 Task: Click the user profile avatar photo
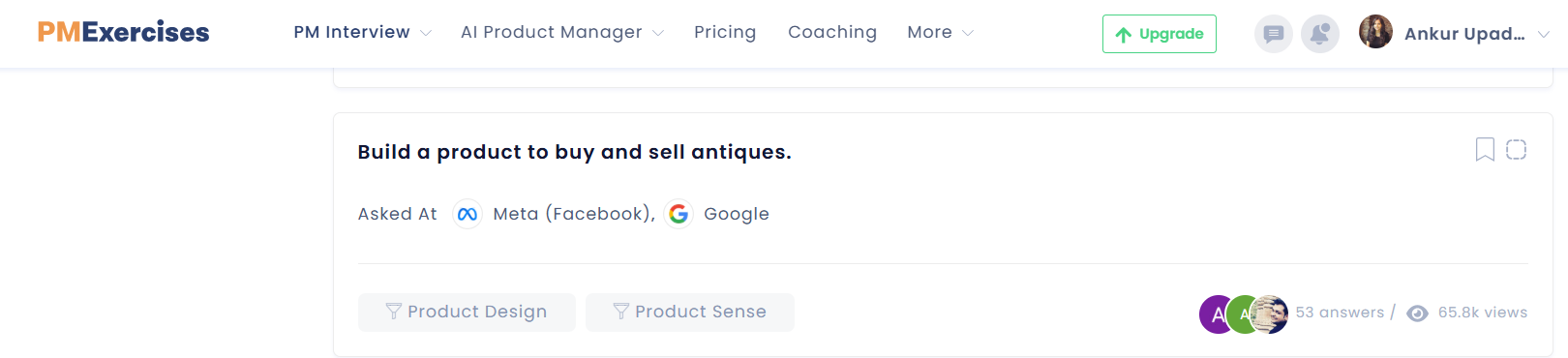(x=1375, y=32)
